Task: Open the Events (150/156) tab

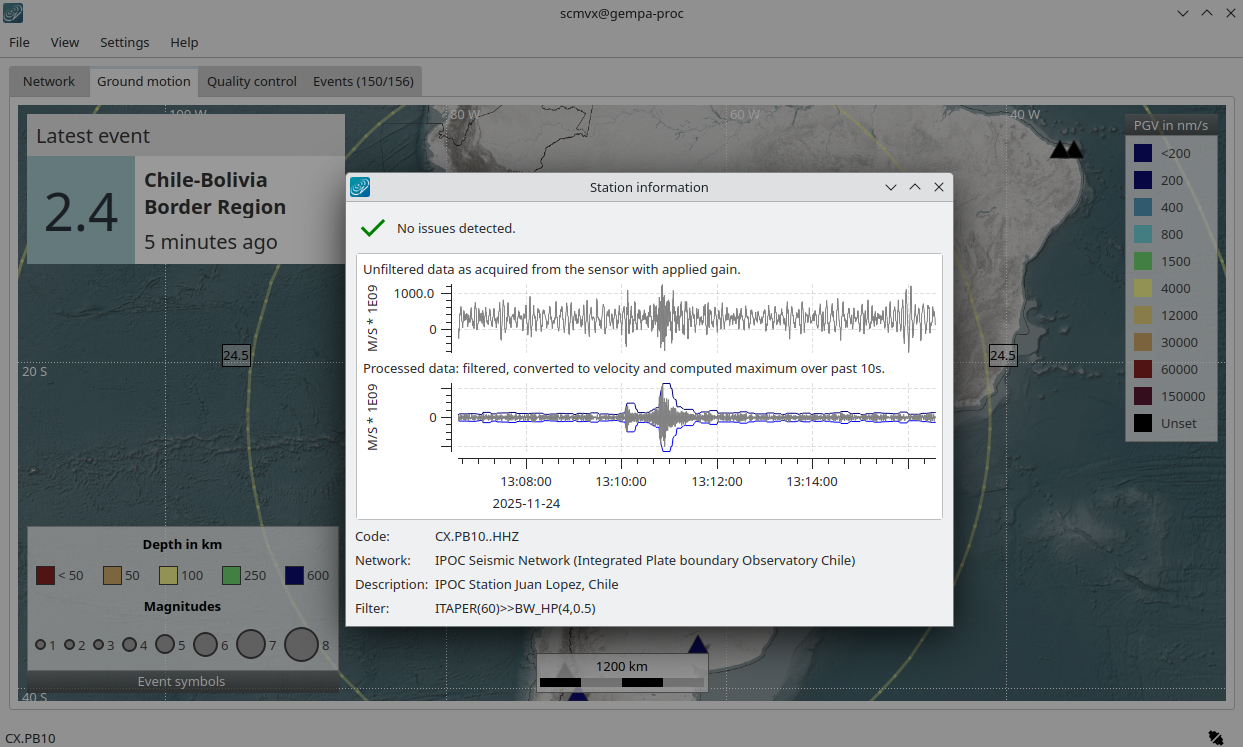Action: tap(363, 82)
